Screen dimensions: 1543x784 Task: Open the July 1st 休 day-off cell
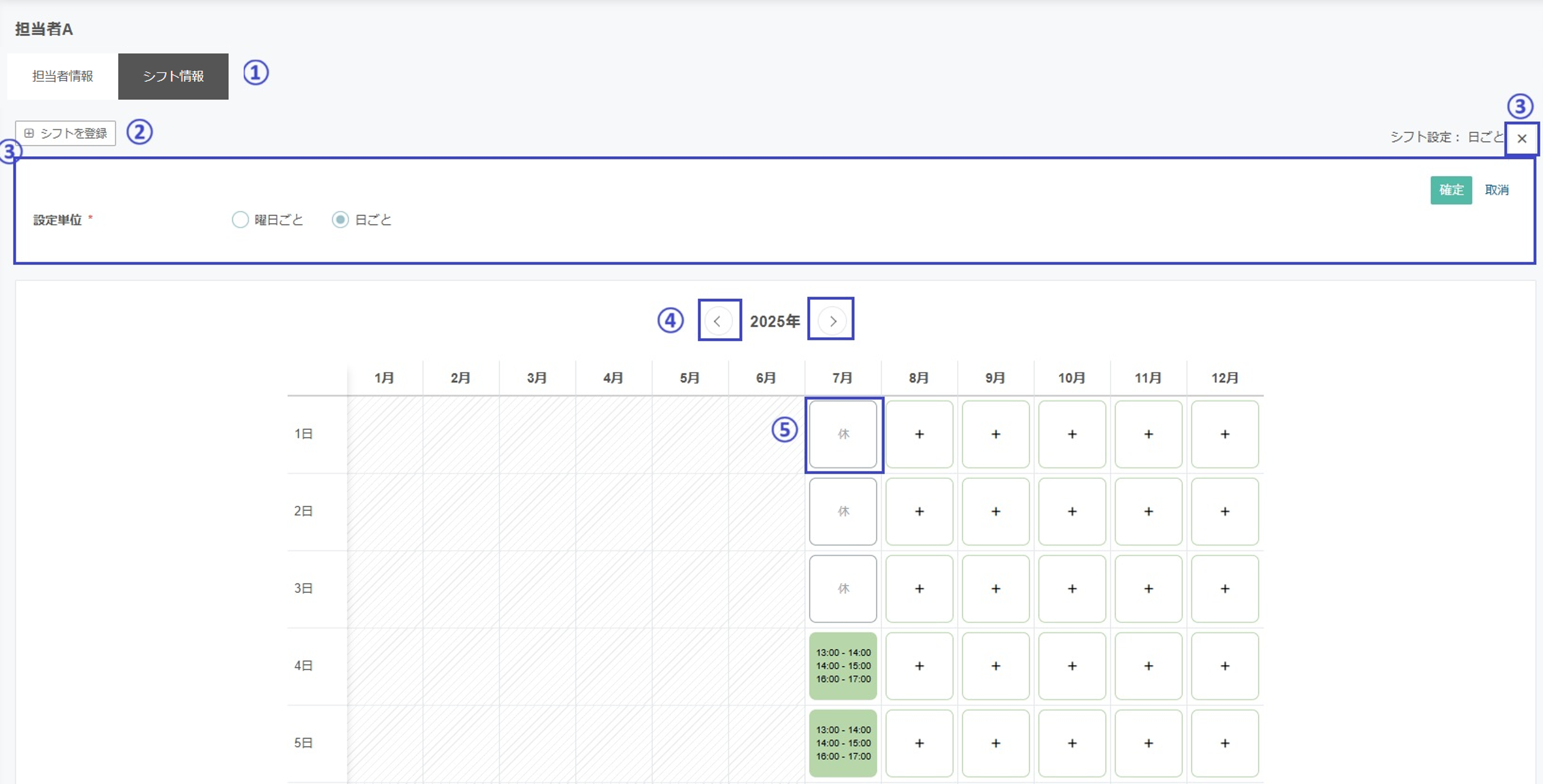[x=843, y=435]
